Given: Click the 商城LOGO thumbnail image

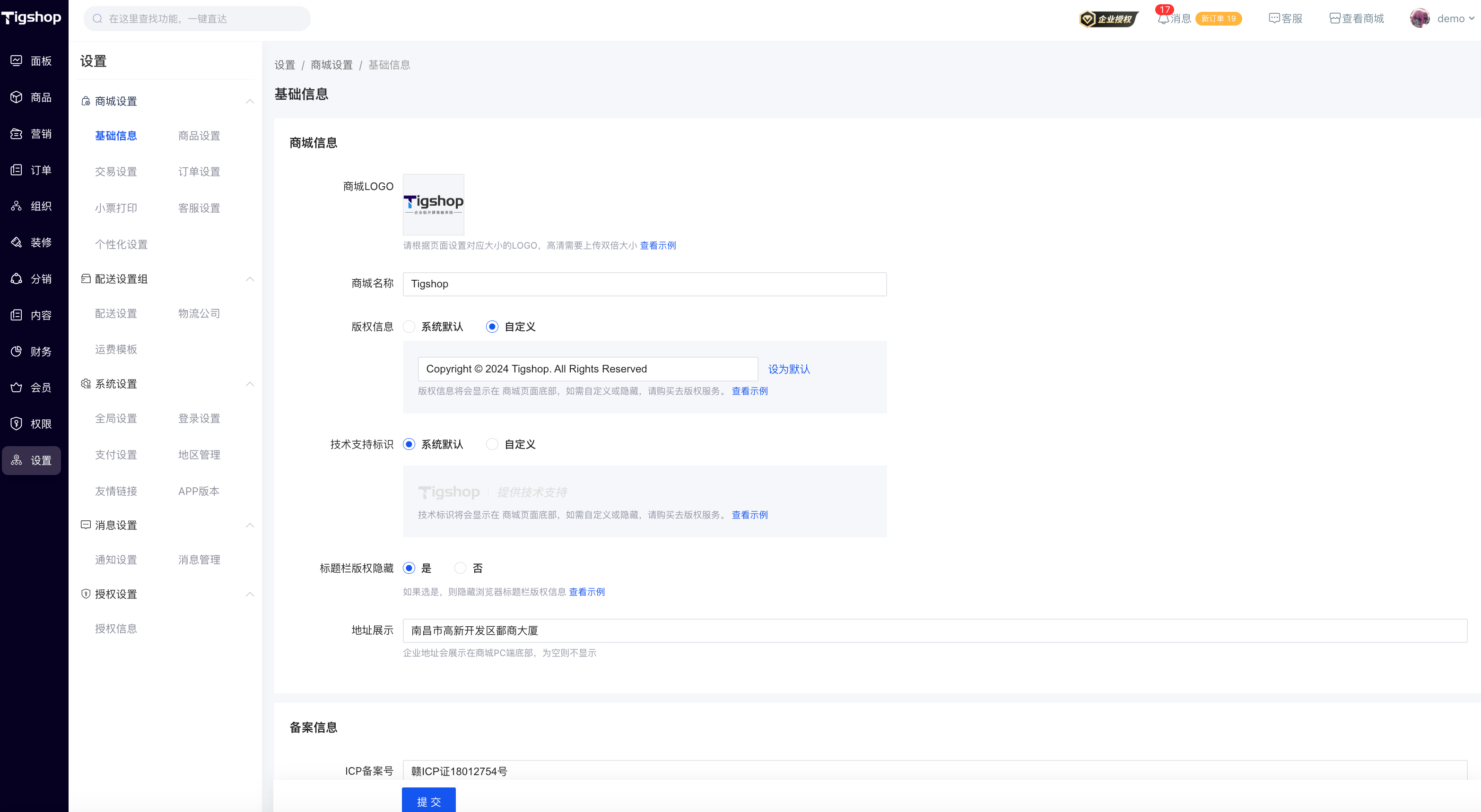Looking at the screenshot, I should point(433,204).
